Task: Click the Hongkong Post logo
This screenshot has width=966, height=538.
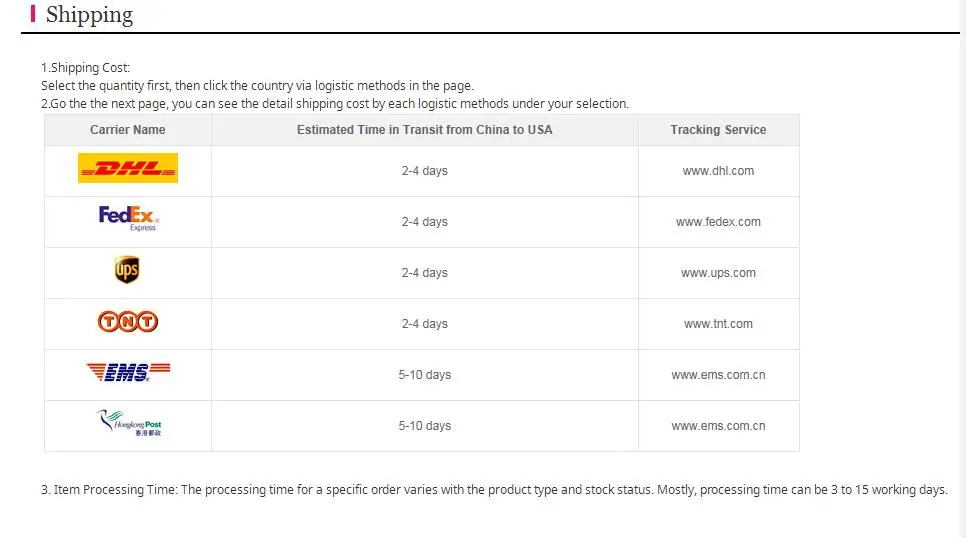Action: (129, 423)
